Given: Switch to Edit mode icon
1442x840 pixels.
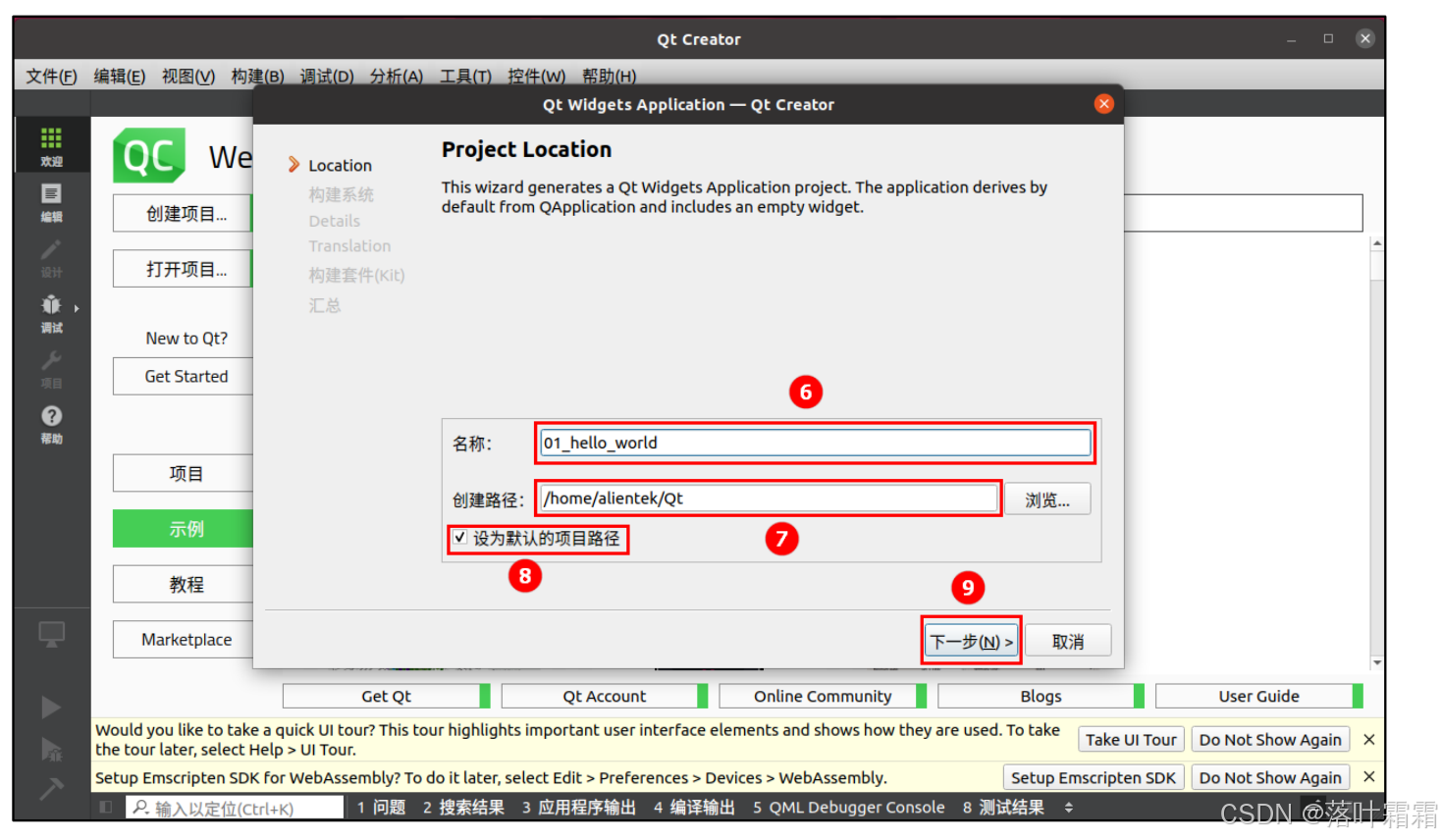Looking at the screenshot, I should [51, 201].
